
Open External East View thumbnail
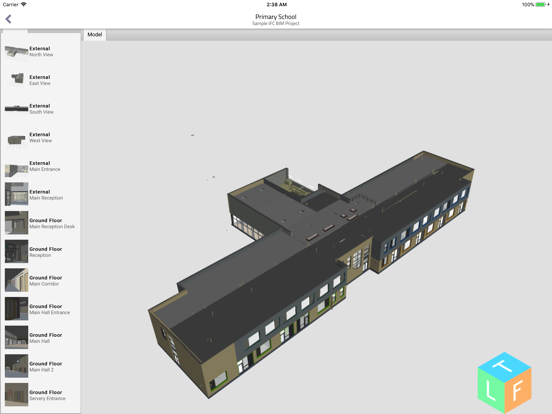(x=16, y=80)
